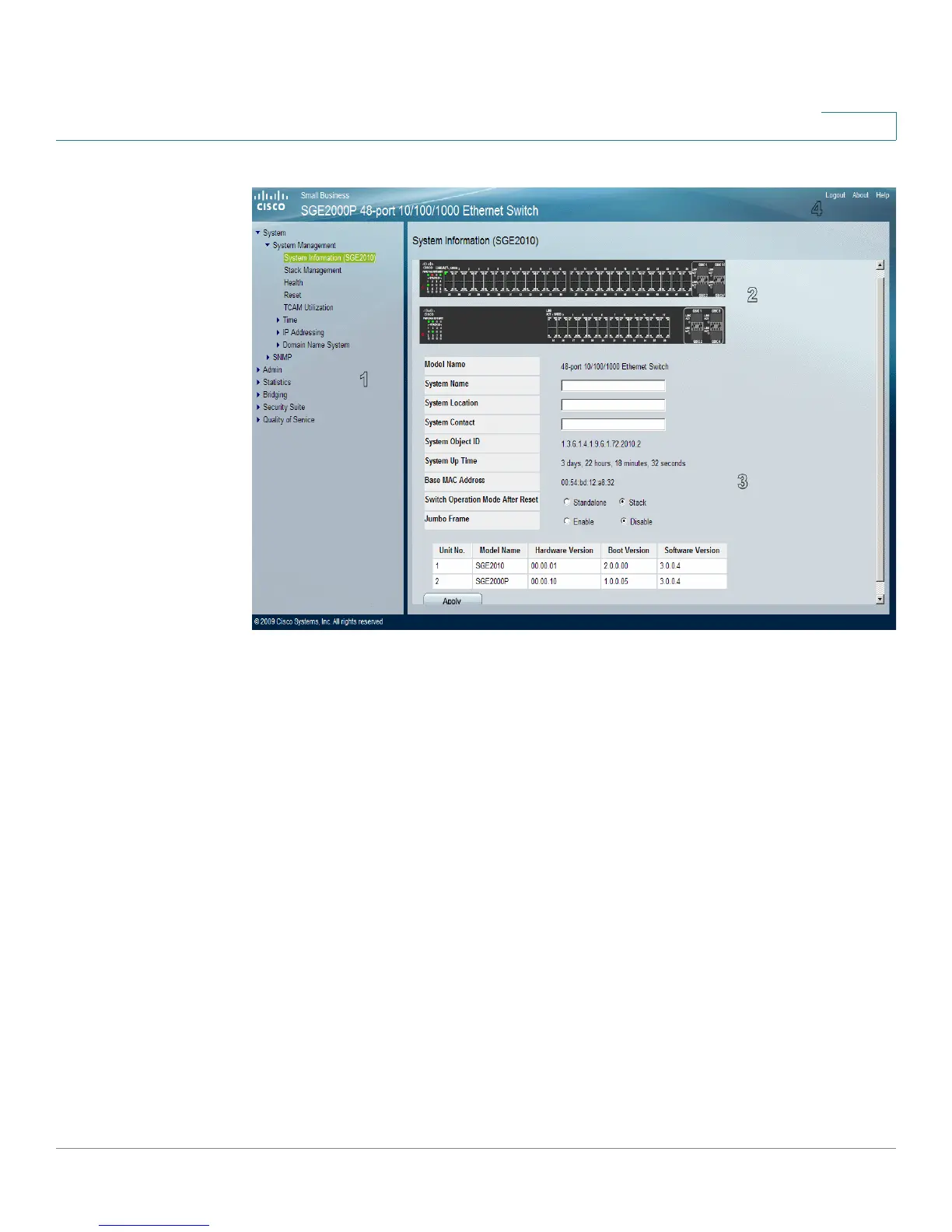Expand the Domain Name System submenu
Screen dimensions: 952x1232
click(278, 345)
